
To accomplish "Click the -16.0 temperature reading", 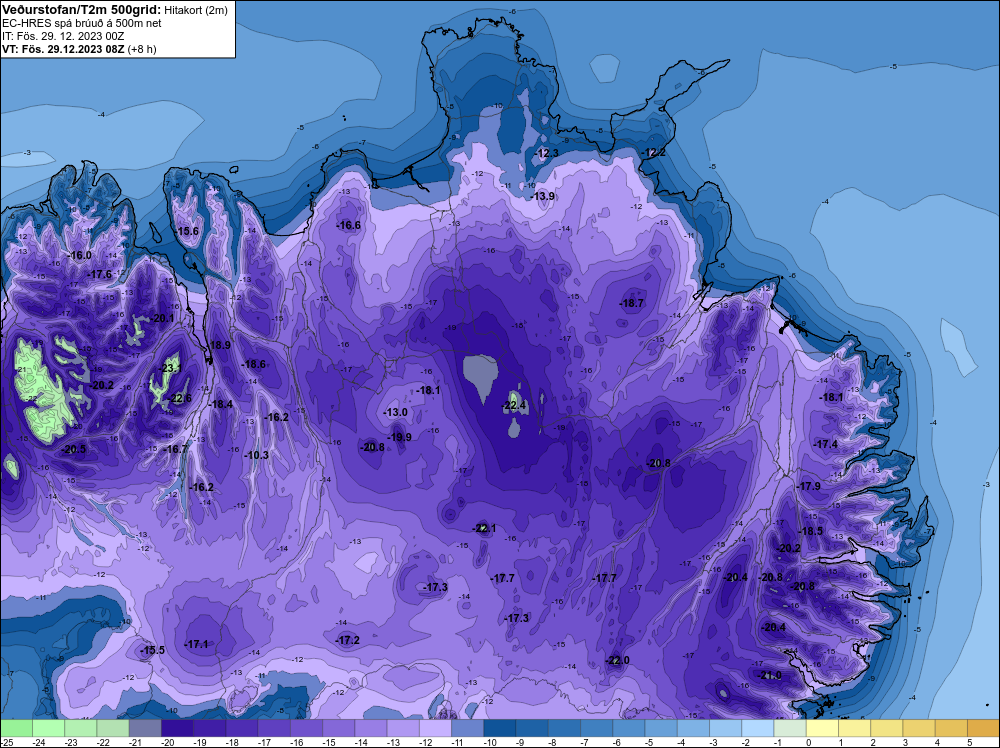I will pyautogui.click(x=80, y=255).
